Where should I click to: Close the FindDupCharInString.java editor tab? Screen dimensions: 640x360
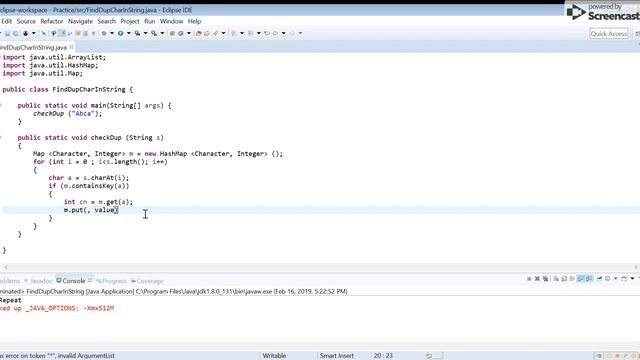[x=71, y=47]
